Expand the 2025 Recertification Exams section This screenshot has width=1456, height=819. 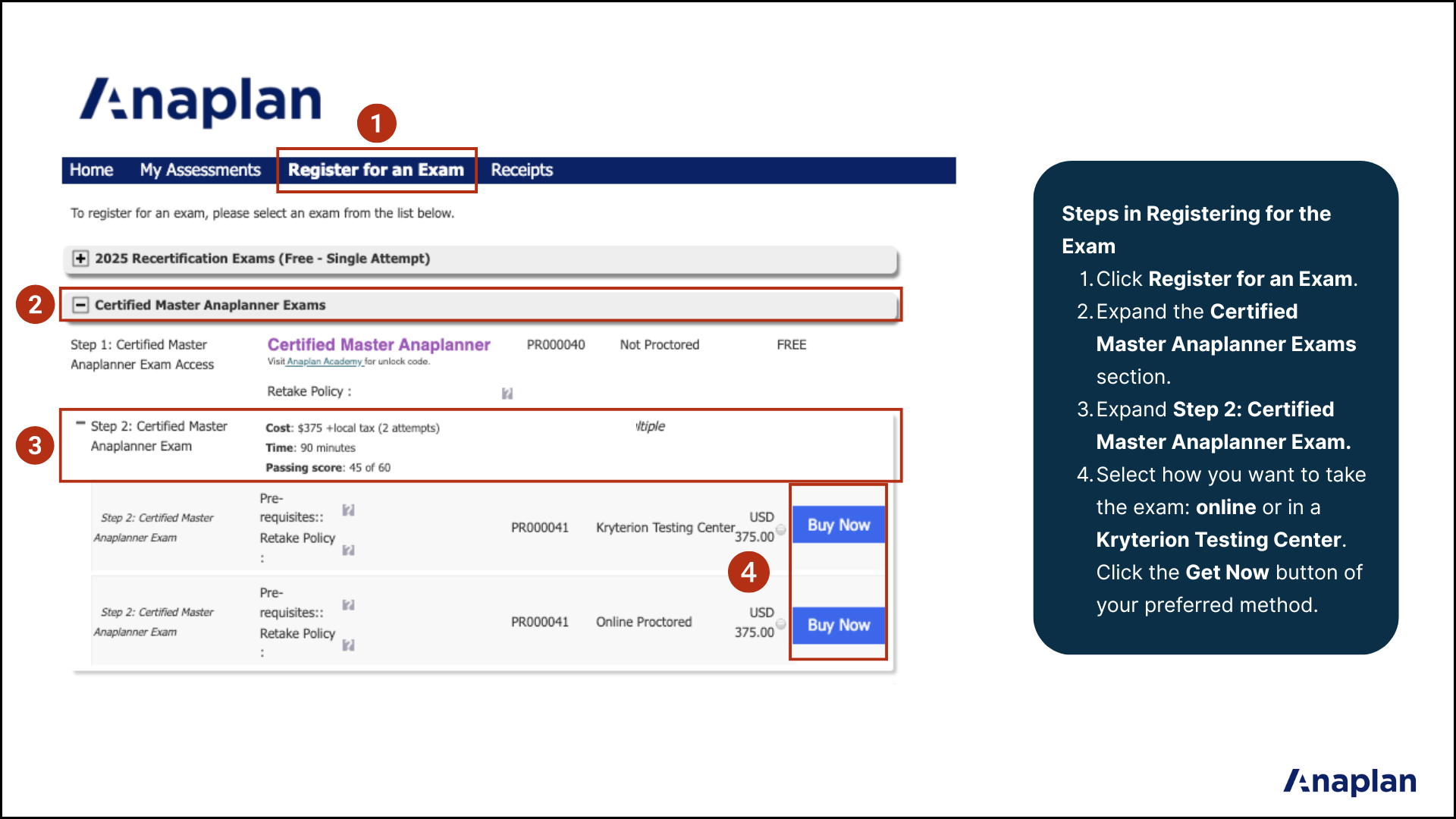[80, 259]
